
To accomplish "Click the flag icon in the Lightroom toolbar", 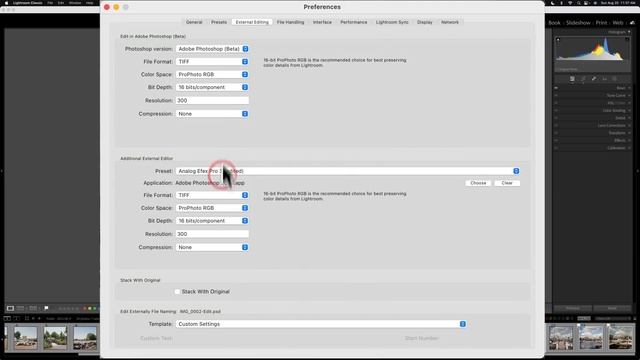I will [46, 308].
